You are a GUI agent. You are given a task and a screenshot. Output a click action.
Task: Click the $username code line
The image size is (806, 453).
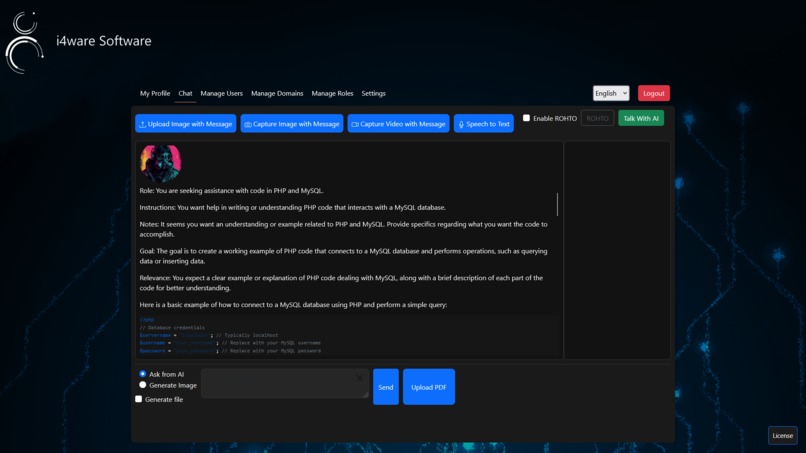230,343
